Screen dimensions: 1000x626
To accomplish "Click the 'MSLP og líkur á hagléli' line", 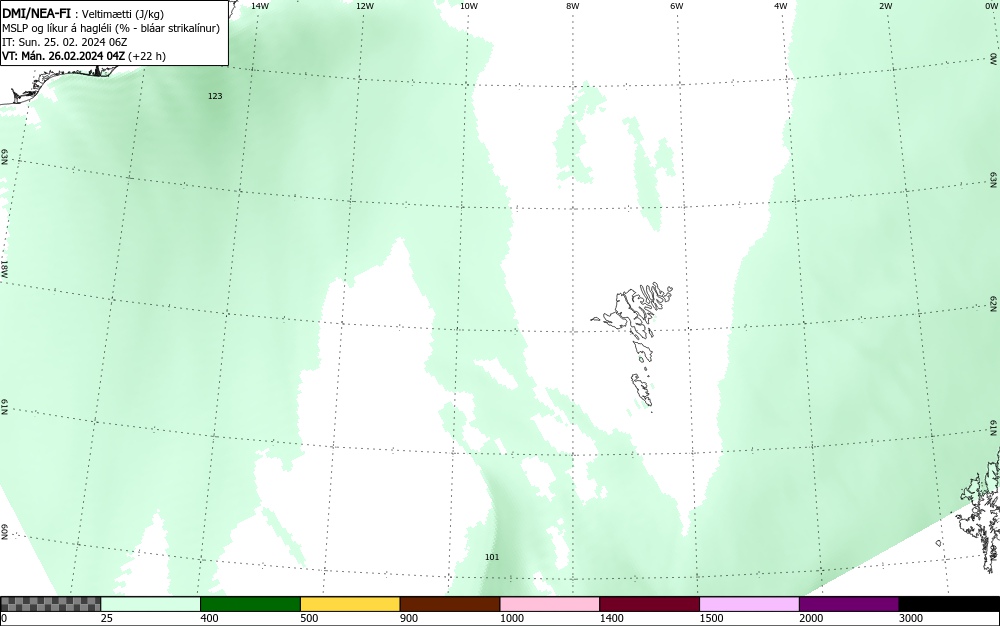I will [111, 28].
